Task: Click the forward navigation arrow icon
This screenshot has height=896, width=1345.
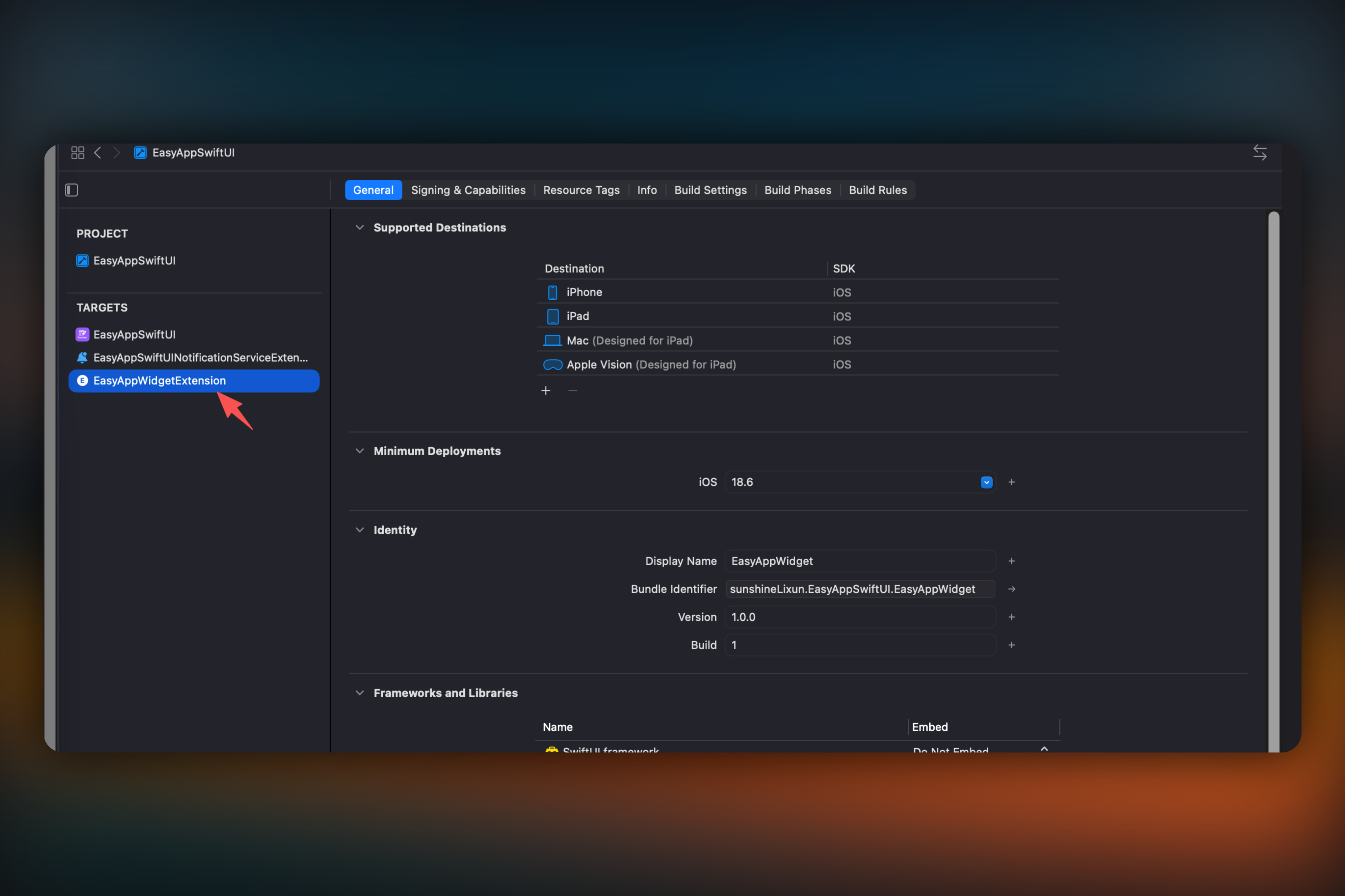Action: tap(117, 153)
